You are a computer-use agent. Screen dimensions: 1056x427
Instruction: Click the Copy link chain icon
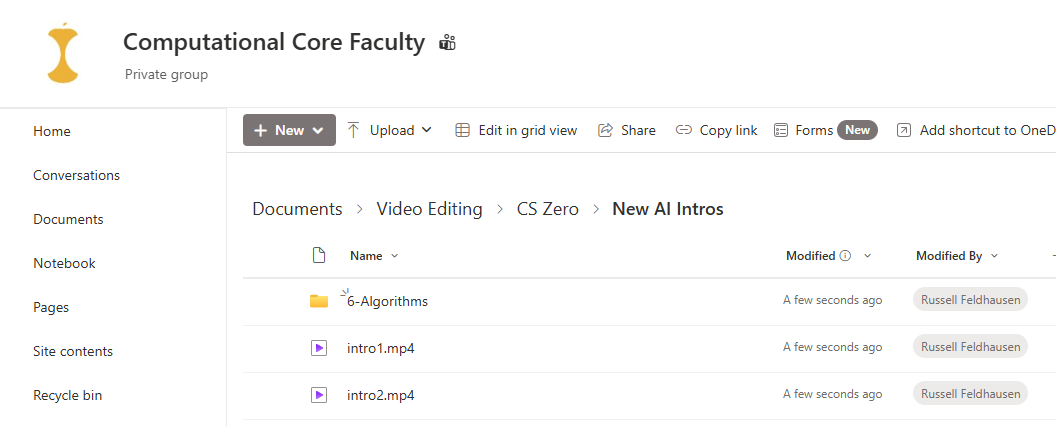(684, 130)
